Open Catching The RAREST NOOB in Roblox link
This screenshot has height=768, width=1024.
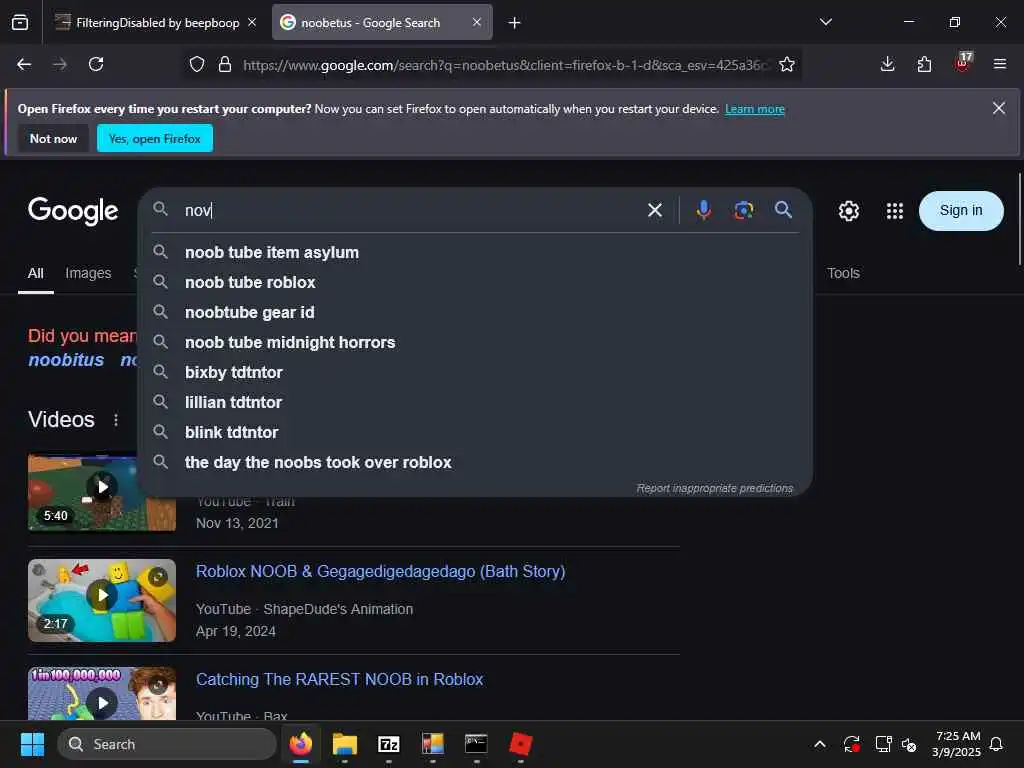coord(340,679)
